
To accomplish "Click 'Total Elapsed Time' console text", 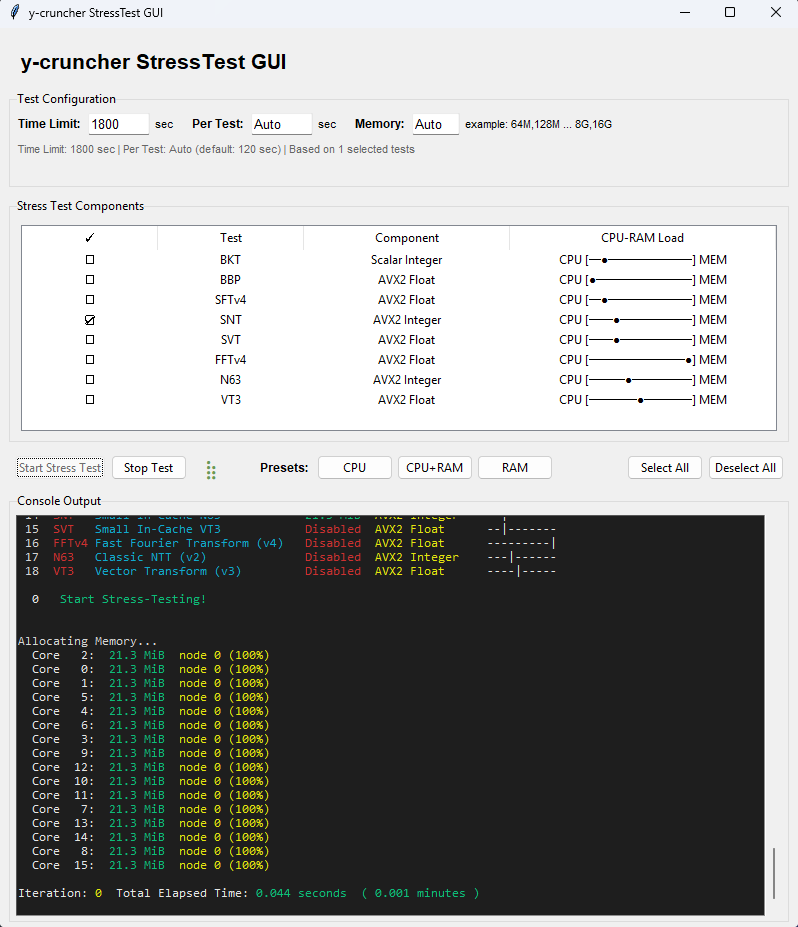I will [x=181, y=893].
